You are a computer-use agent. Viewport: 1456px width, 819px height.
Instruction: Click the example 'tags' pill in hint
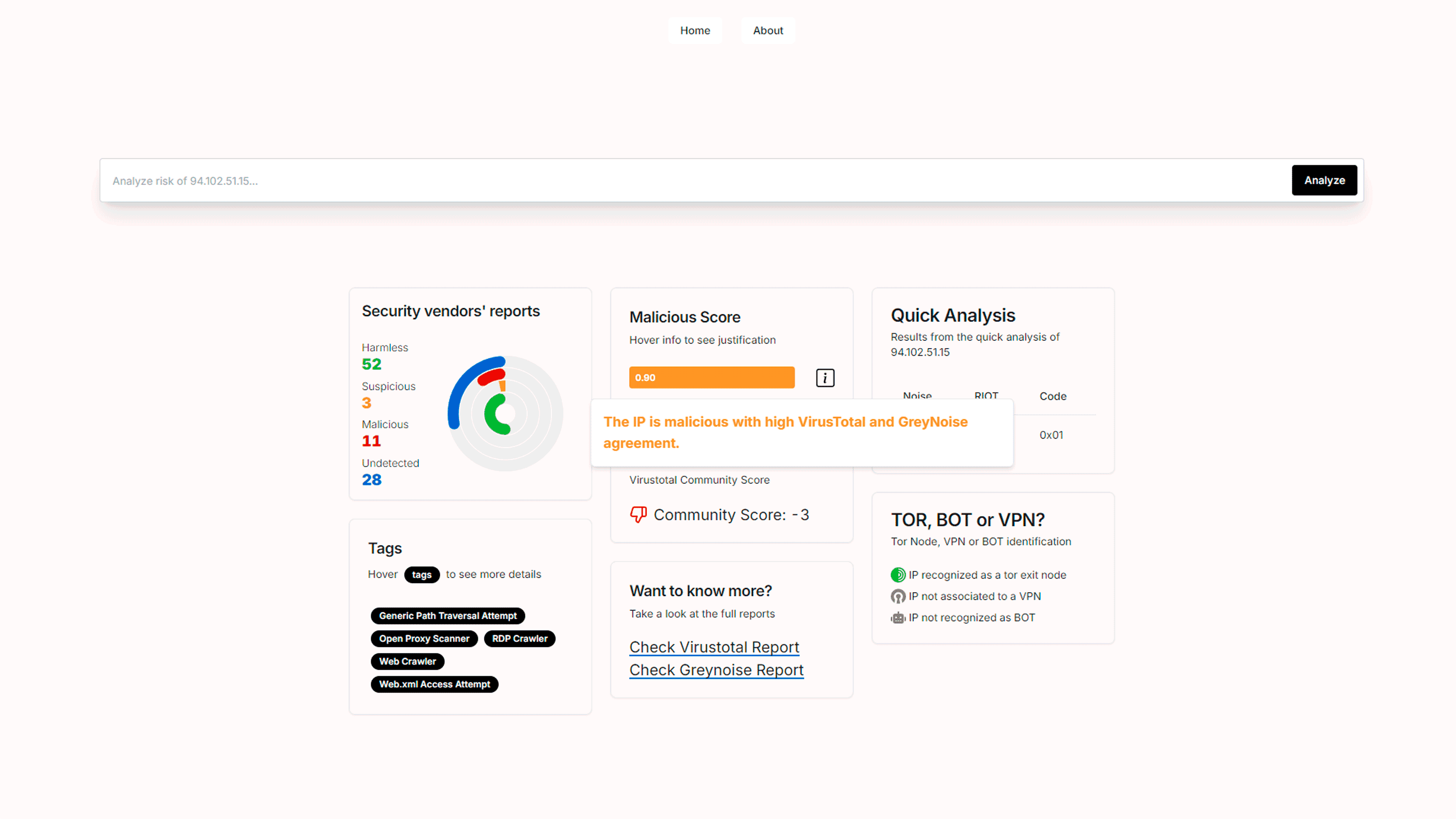click(x=421, y=574)
